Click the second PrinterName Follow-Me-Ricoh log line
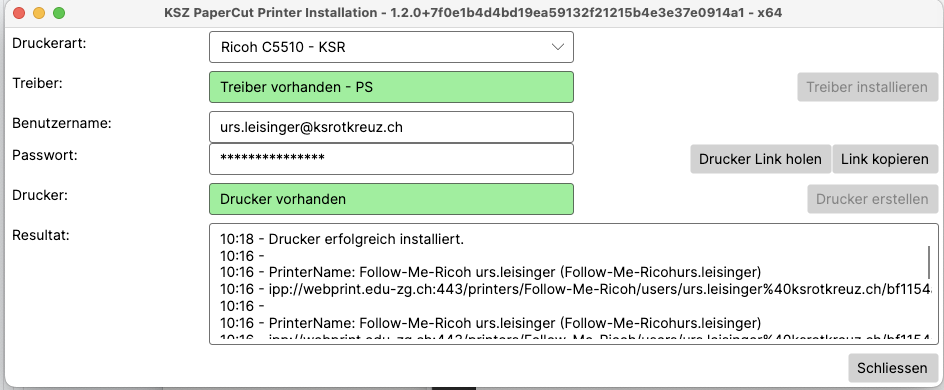The image size is (944, 390). click(x=491, y=321)
